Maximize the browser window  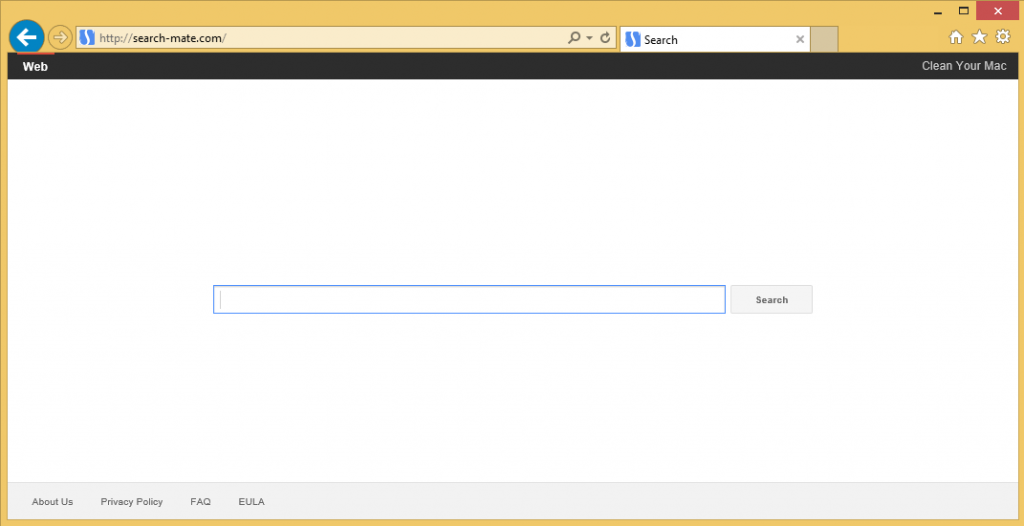[x=963, y=10]
